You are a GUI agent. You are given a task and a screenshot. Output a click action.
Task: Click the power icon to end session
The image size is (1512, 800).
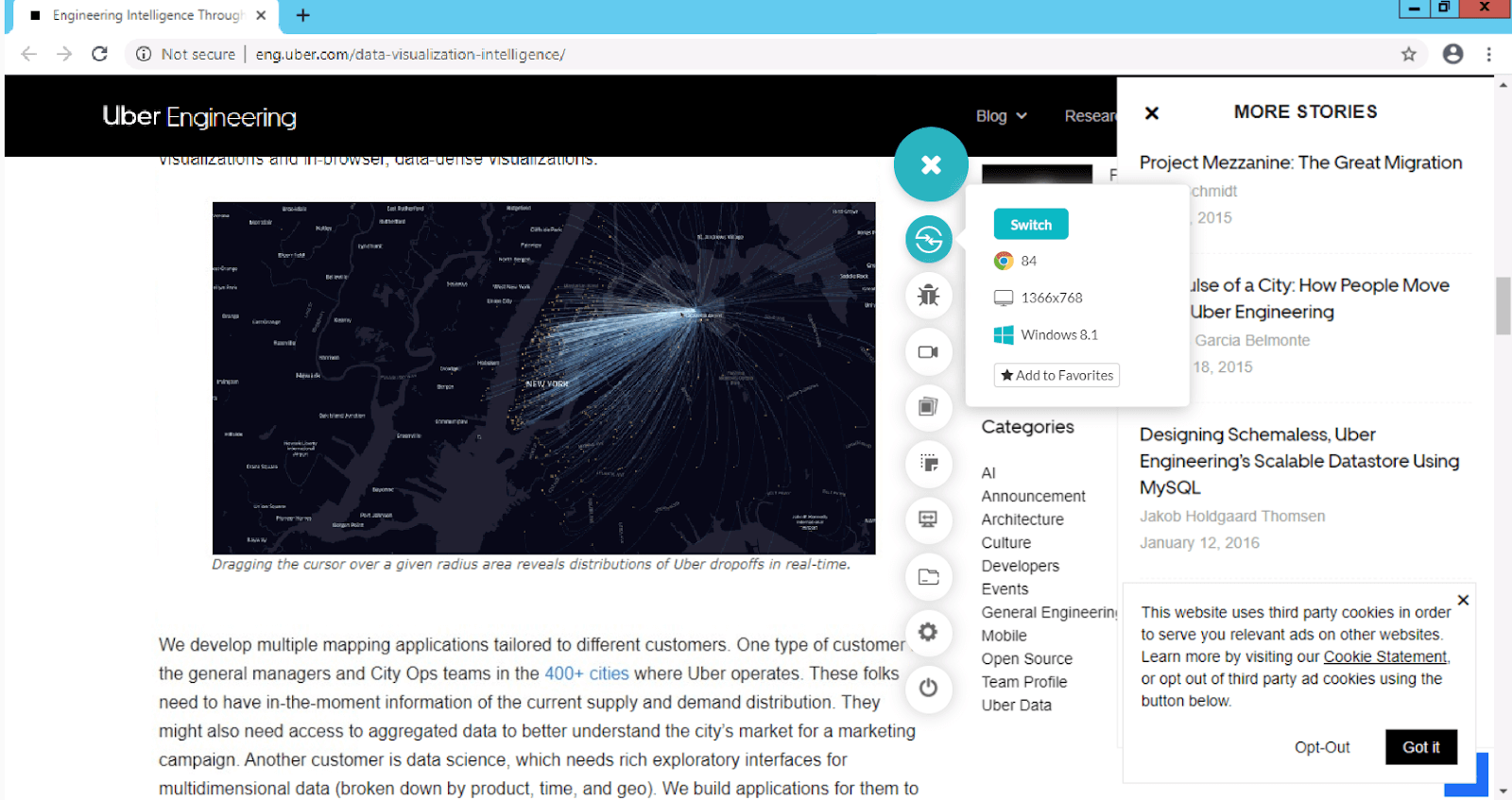click(x=929, y=688)
